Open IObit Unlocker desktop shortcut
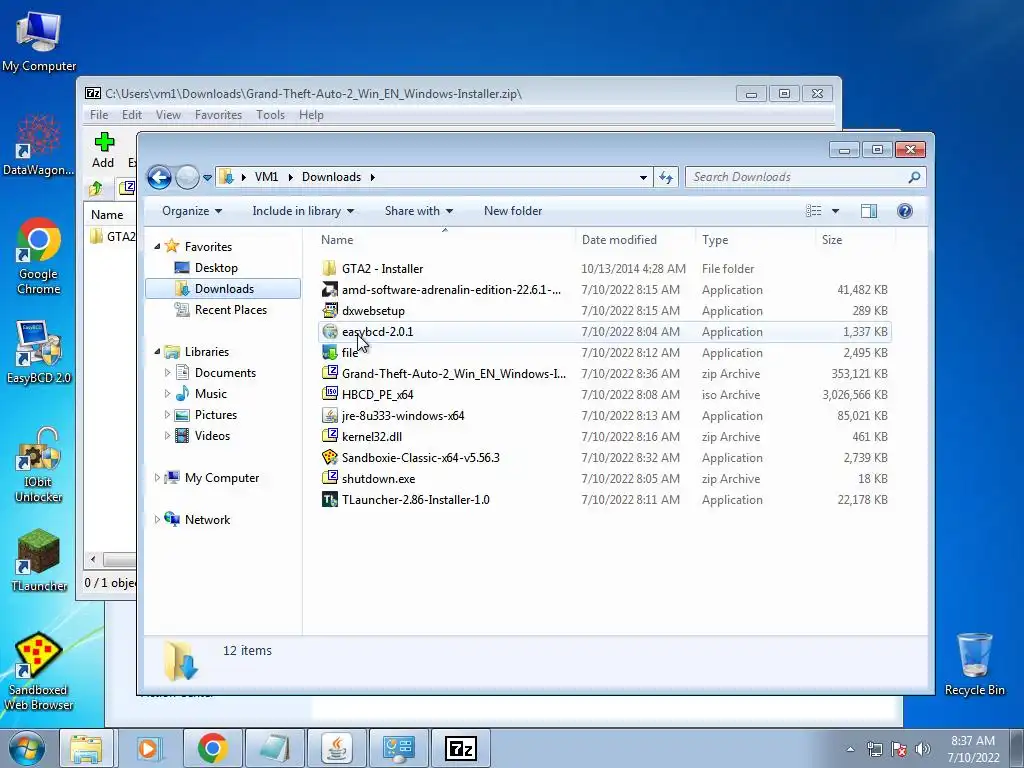The height and width of the screenshot is (768, 1024). [x=39, y=465]
